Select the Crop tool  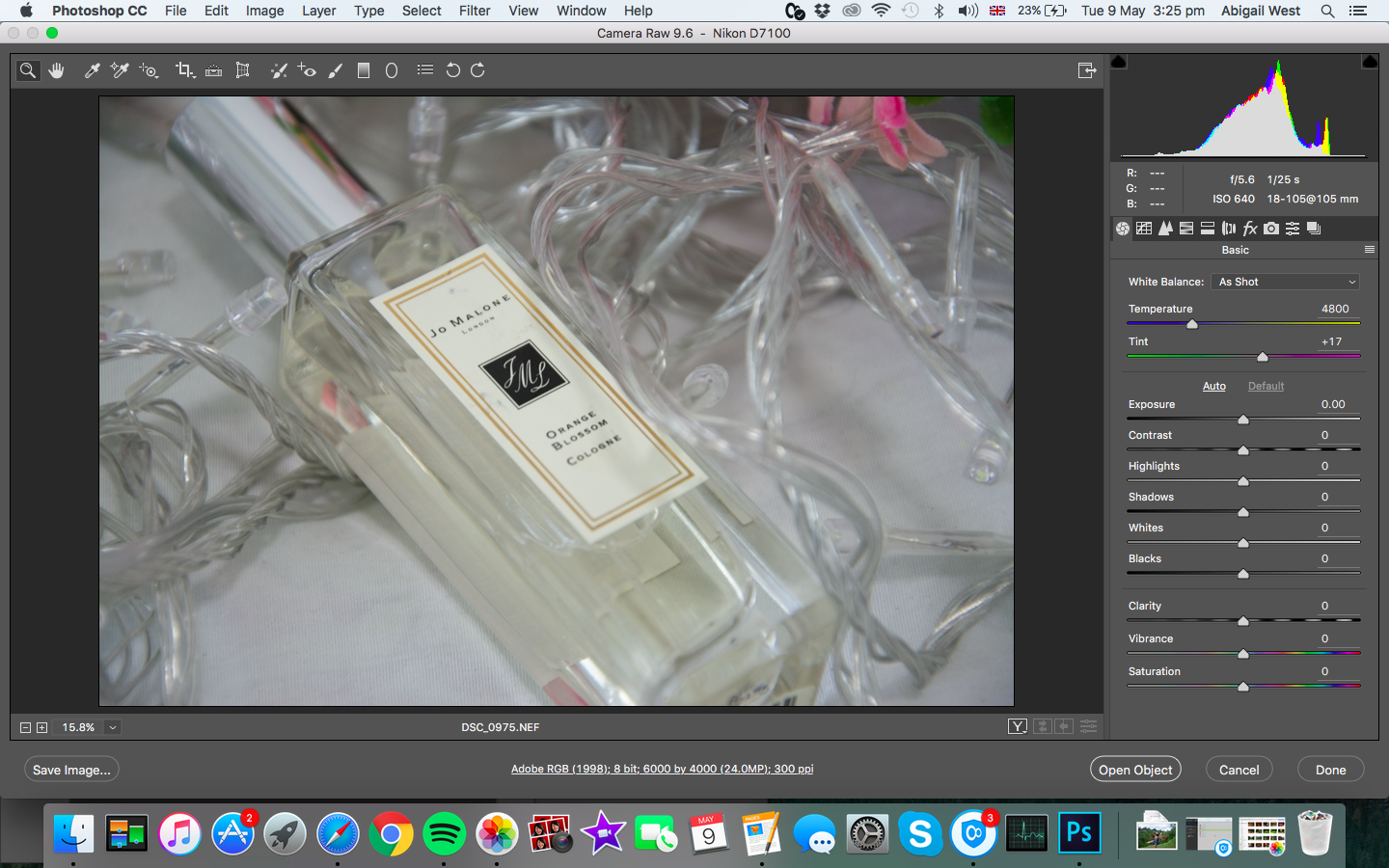tap(184, 70)
